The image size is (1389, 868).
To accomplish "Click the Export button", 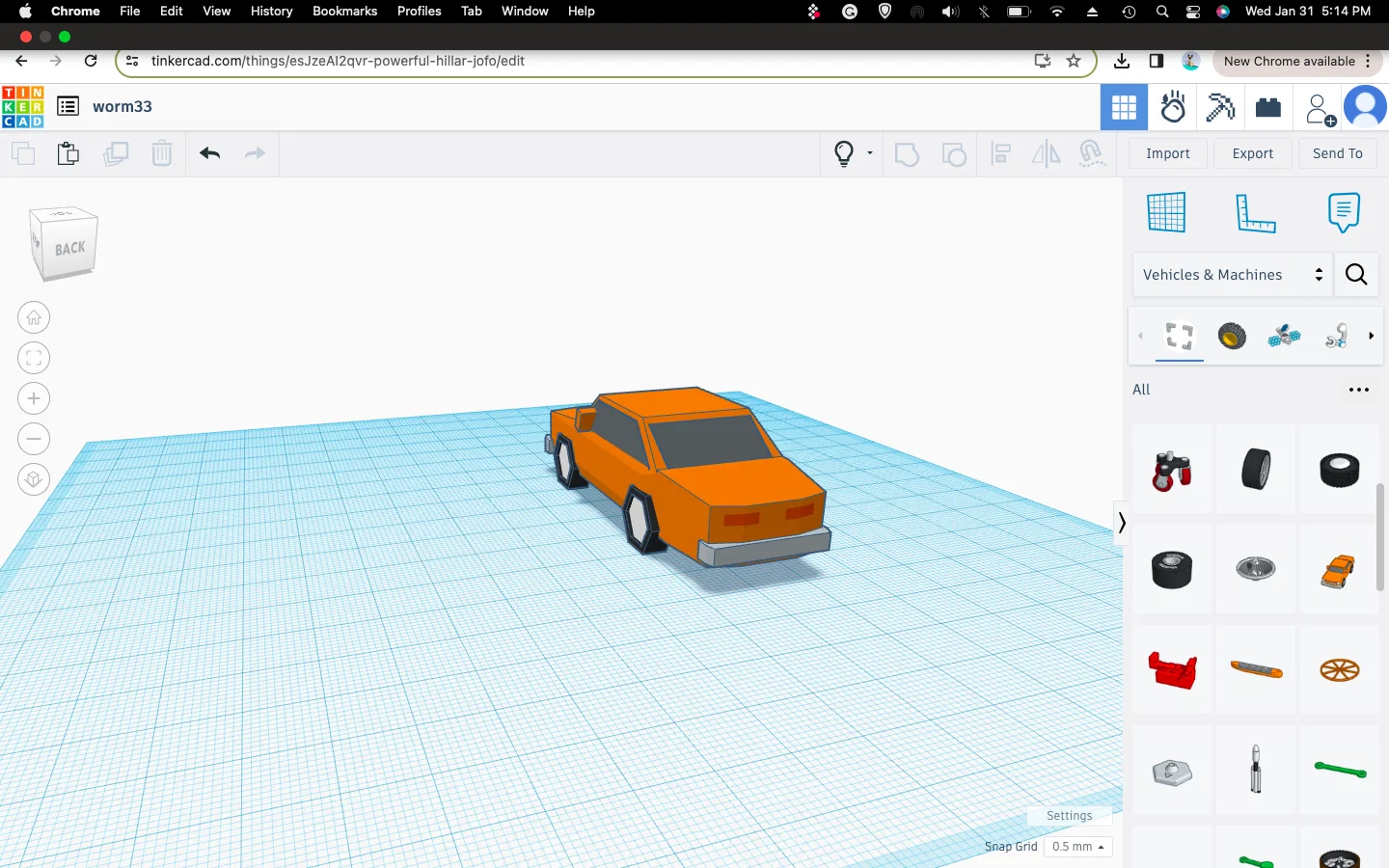I will [1252, 153].
